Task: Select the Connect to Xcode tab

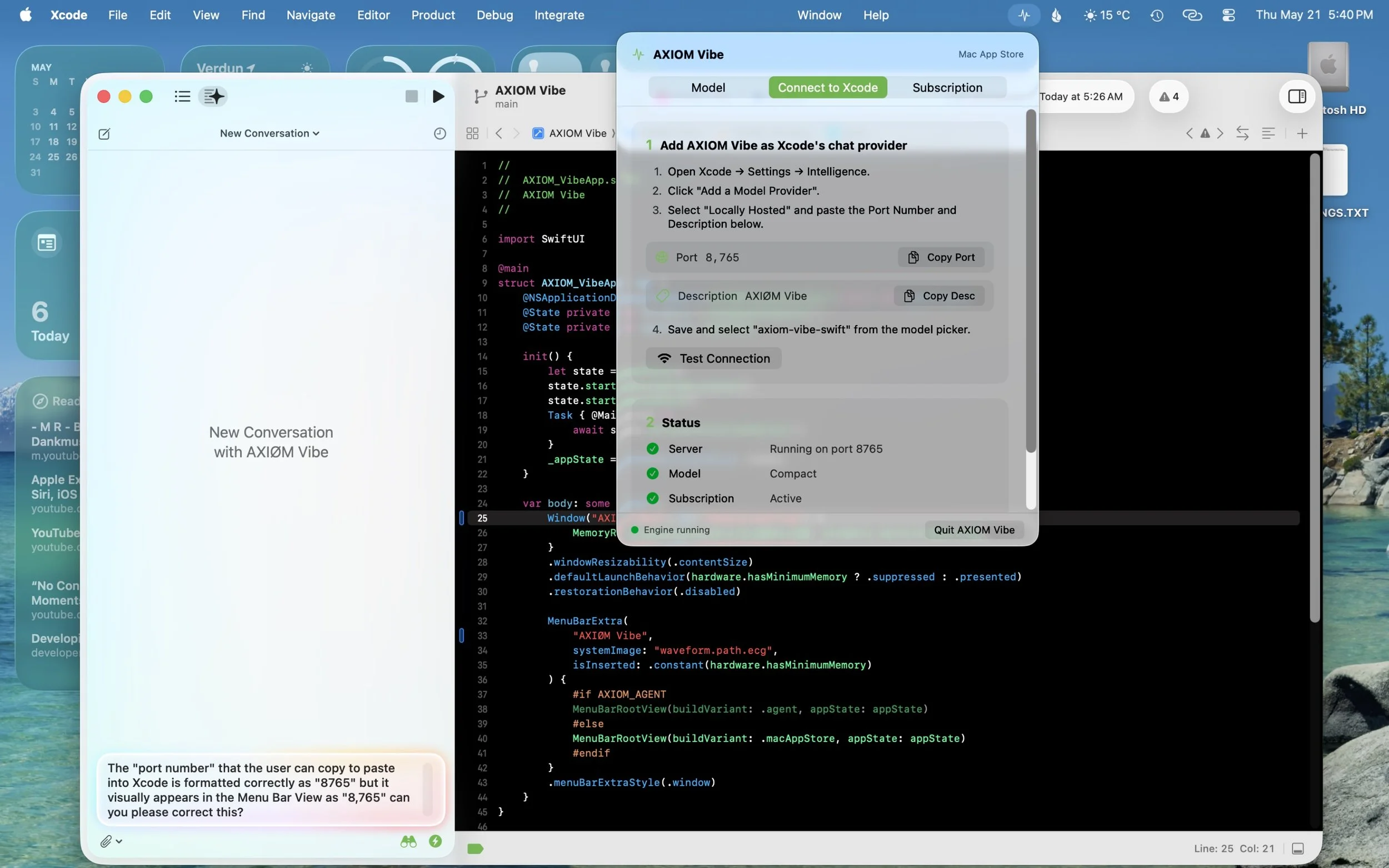Action: coord(827,87)
